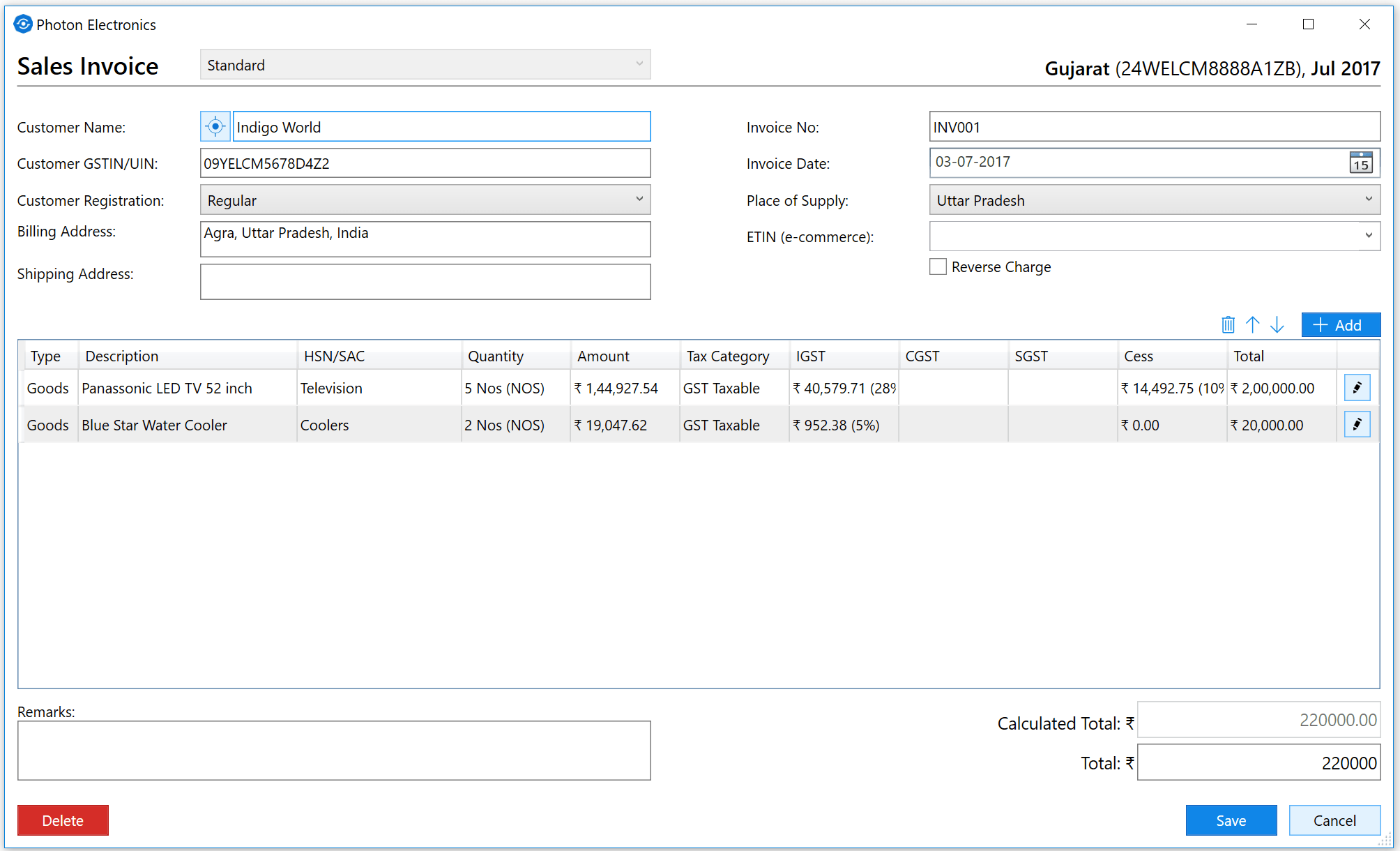
Task: Move selected row up with arrow icon
Action: pos(1252,325)
